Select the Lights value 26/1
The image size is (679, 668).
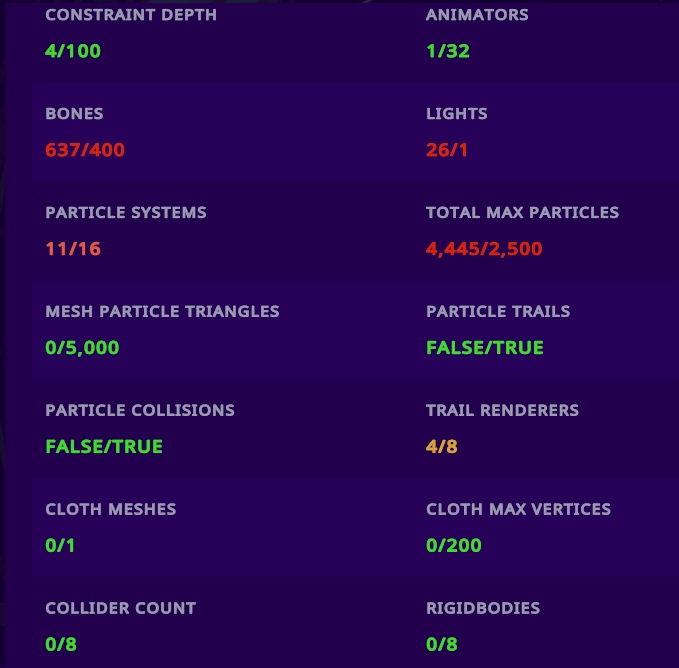[x=447, y=150]
